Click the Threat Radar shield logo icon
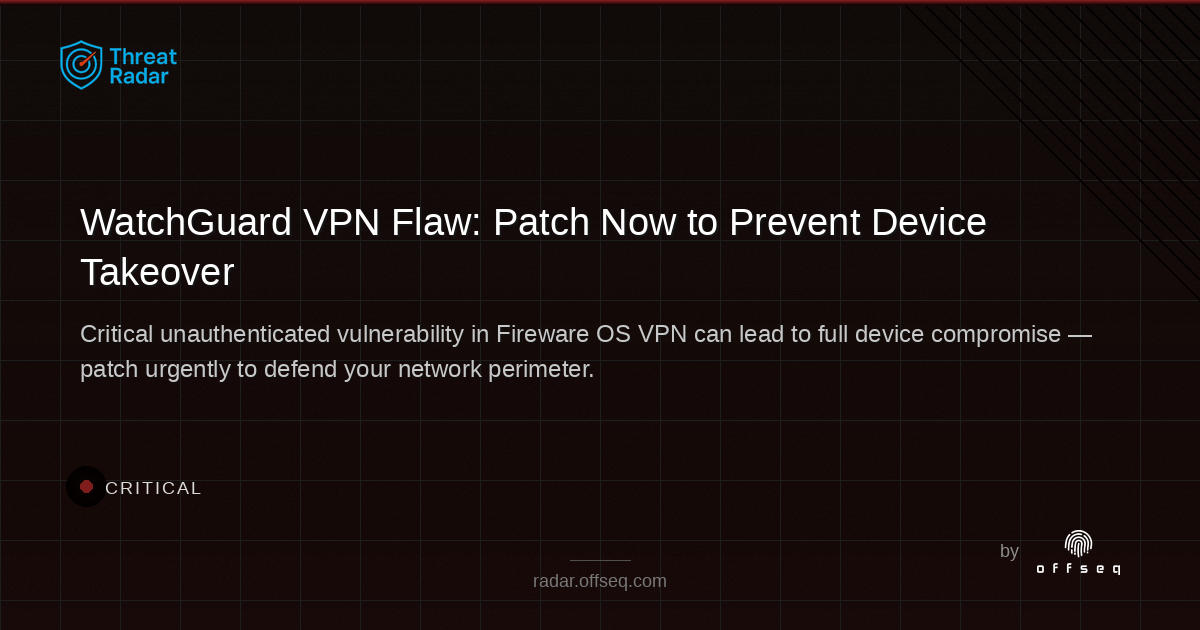 click(x=80, y=65)
